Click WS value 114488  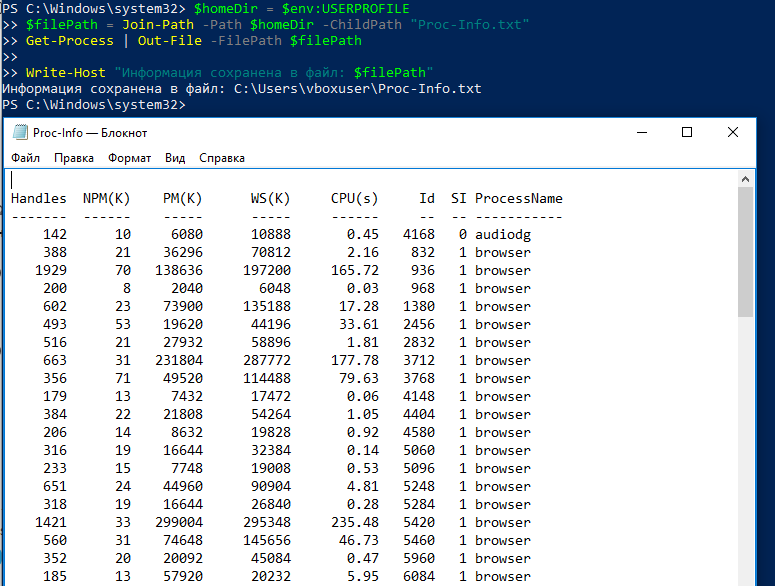tap(266, 378)
